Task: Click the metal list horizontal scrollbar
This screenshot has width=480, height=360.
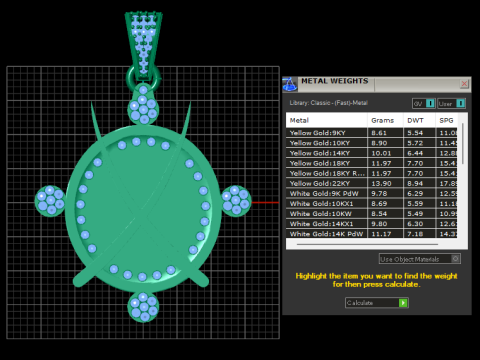Action: pos(367,244)
